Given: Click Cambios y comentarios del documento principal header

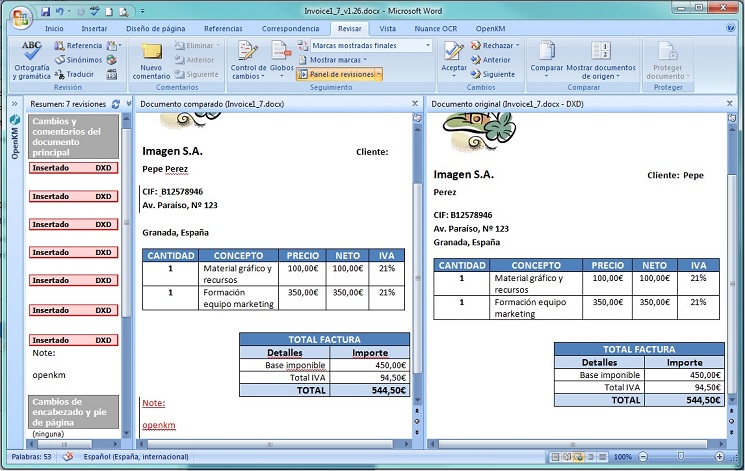Looking at the screenshot, I should click(x=74, y=136).
